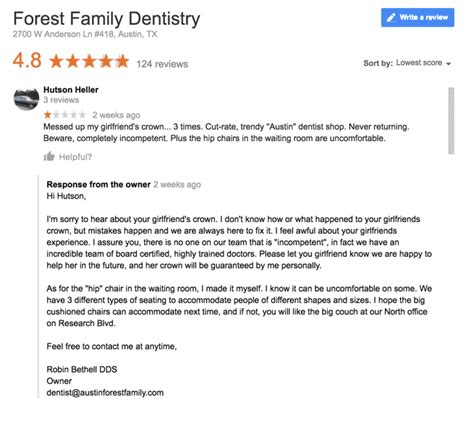Click the five orange stars near the 4.8 rating
Image resolution: width=474 pixels, height=421 pixels.
89,61
